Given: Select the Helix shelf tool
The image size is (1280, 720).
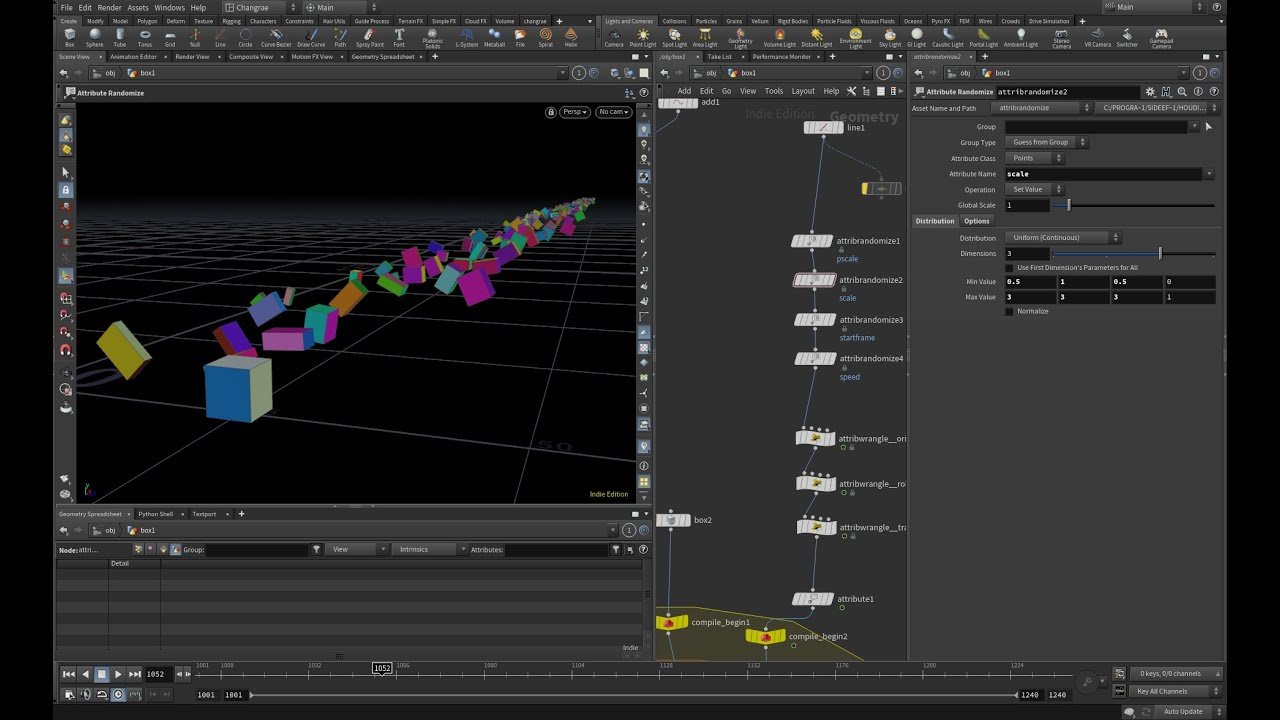Looking at the screenshot, I should pos(571,38).
